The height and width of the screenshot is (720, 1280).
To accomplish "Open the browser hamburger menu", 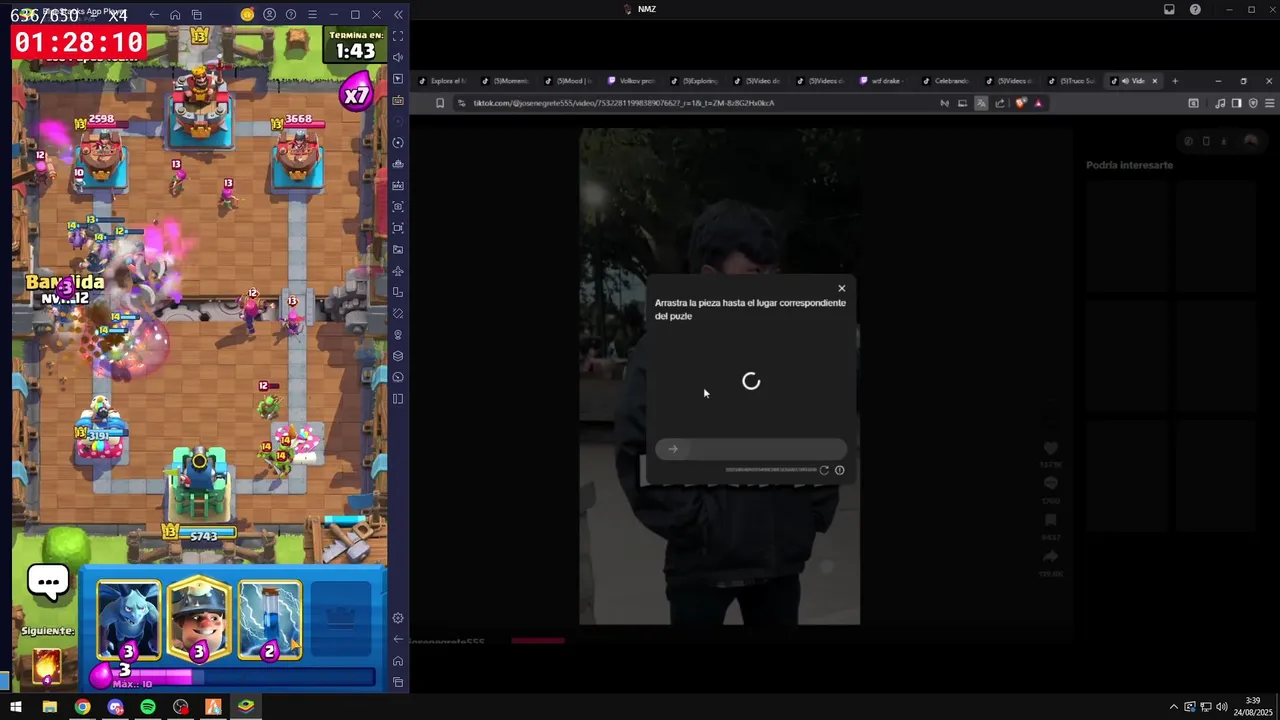I will point(1270,103).
